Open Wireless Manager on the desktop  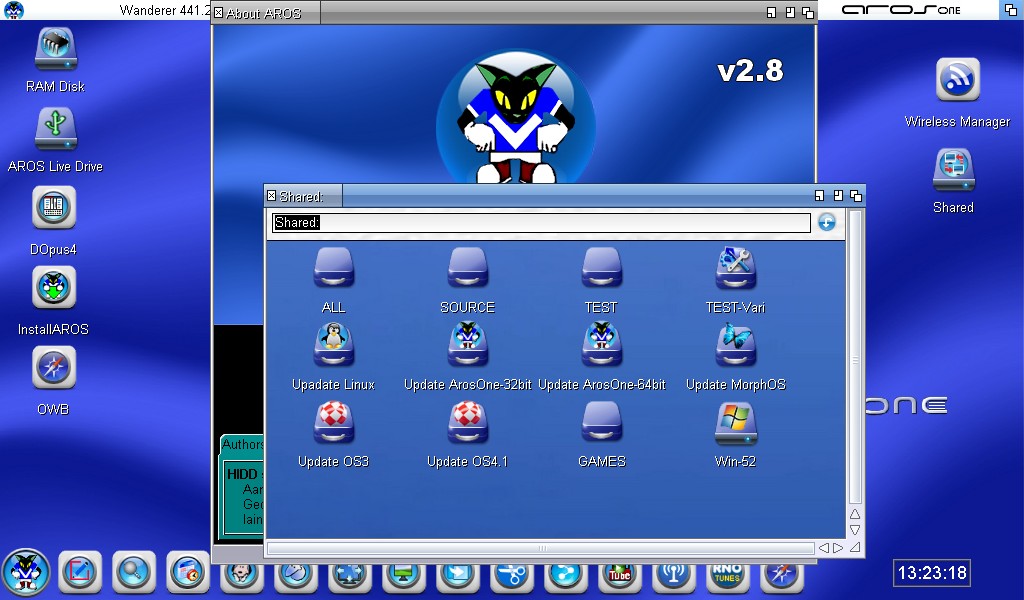point(957,82)
